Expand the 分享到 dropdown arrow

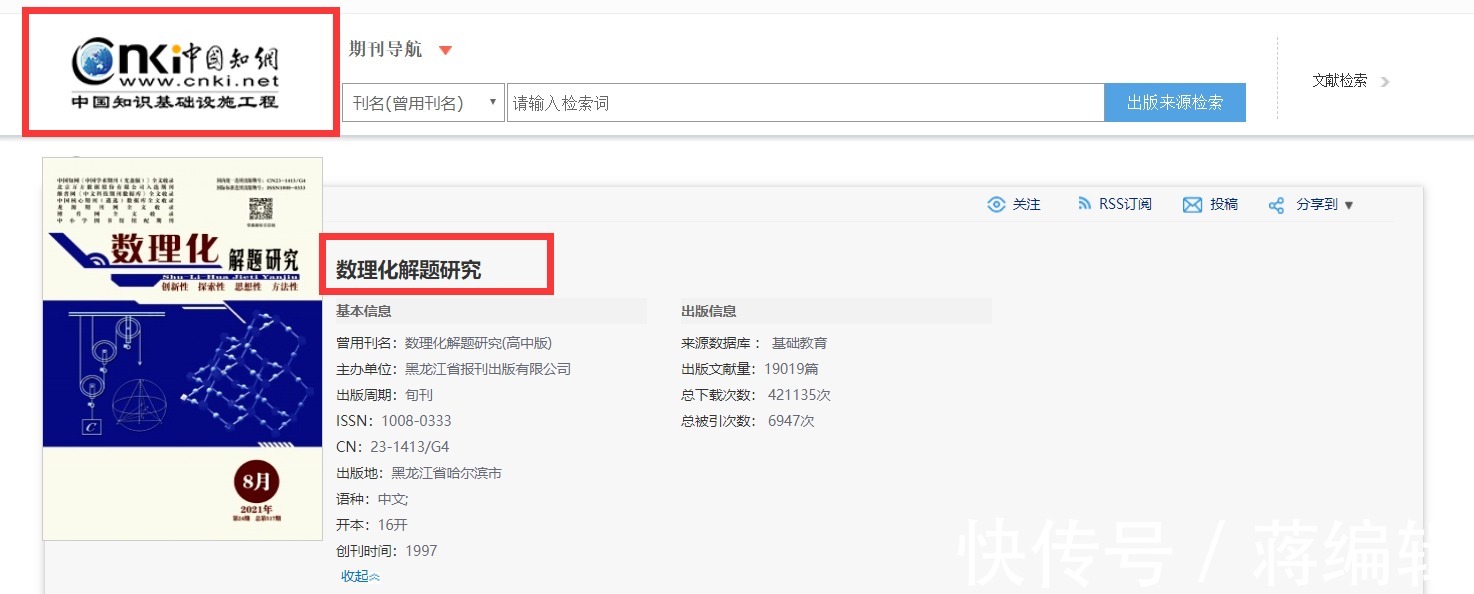coord(1348,205)
